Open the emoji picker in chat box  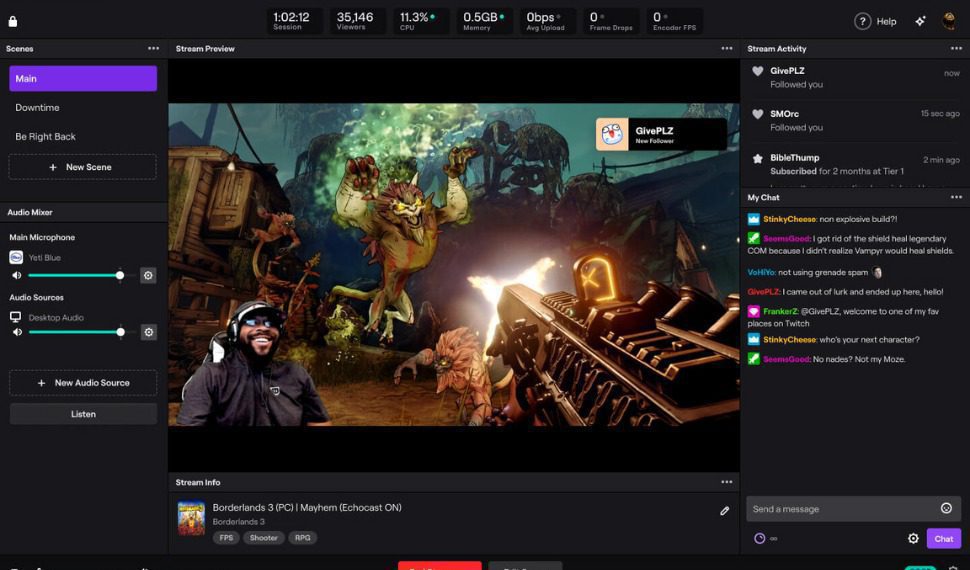(946, 509)
